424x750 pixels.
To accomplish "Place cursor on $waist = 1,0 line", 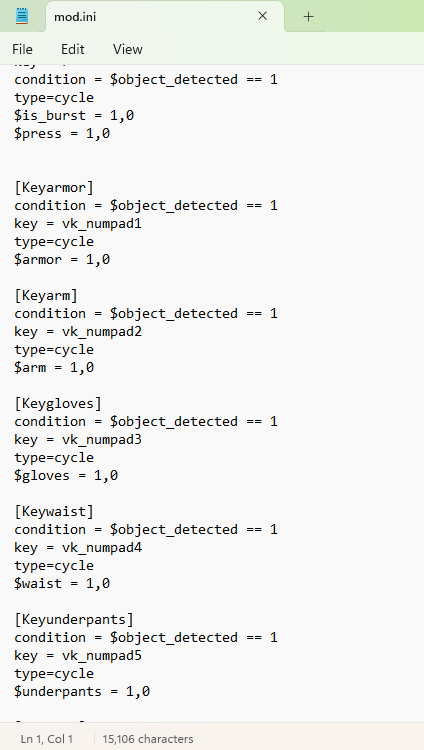I will pos(62,584).
